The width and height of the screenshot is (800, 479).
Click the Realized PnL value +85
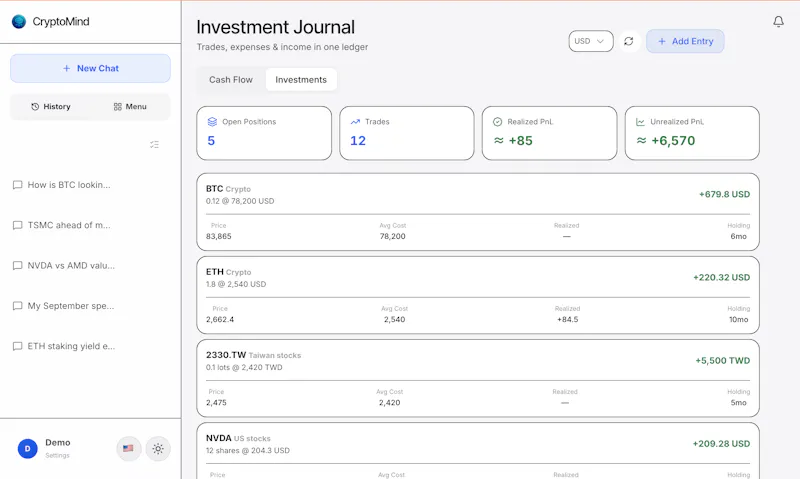pos(513,141)
